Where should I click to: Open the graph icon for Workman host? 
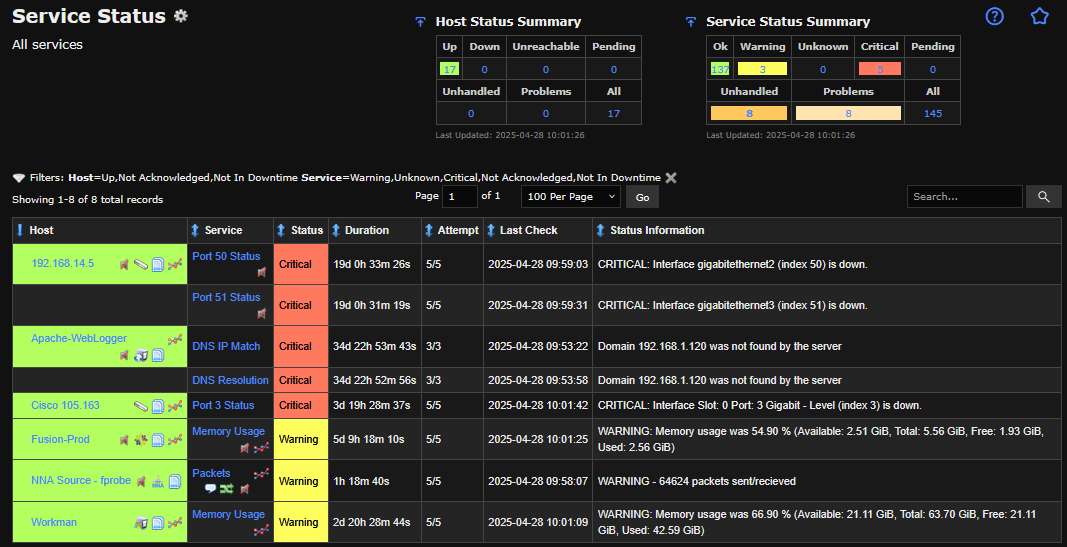coord(175,522)
